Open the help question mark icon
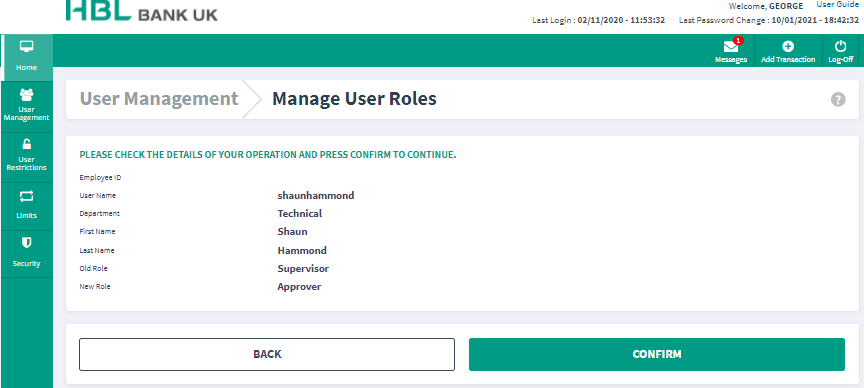 coord(838,99)
